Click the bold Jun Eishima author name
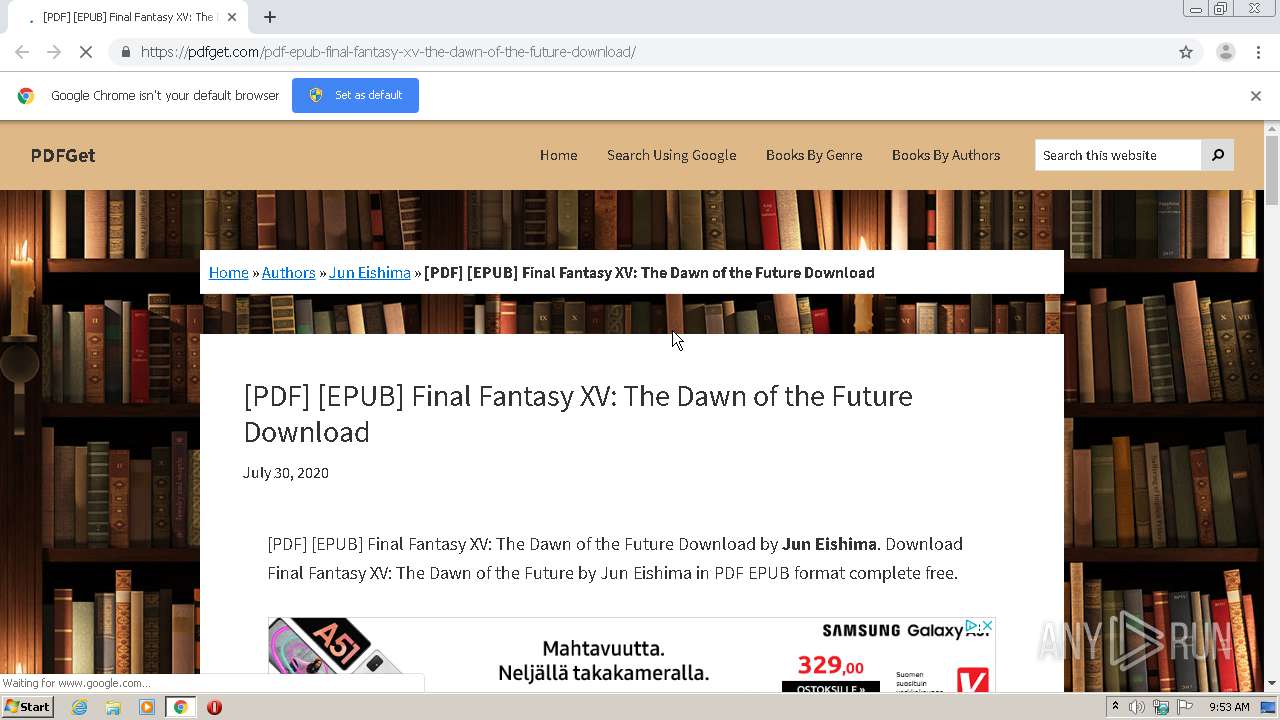 tap(829, 544)
